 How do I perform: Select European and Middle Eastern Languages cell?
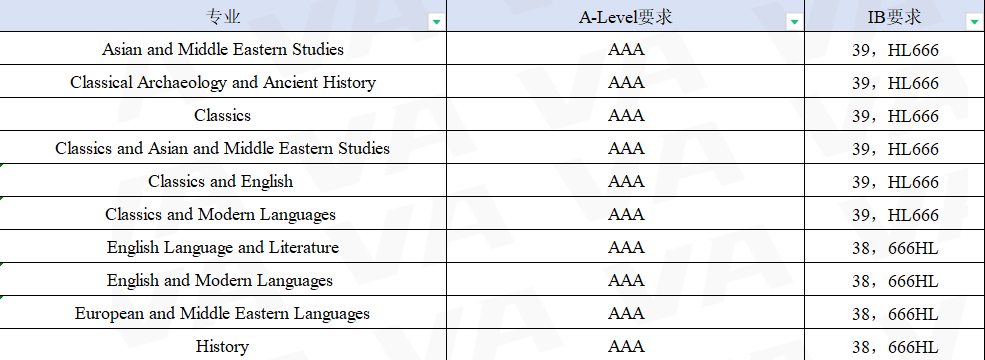(223, 313)
